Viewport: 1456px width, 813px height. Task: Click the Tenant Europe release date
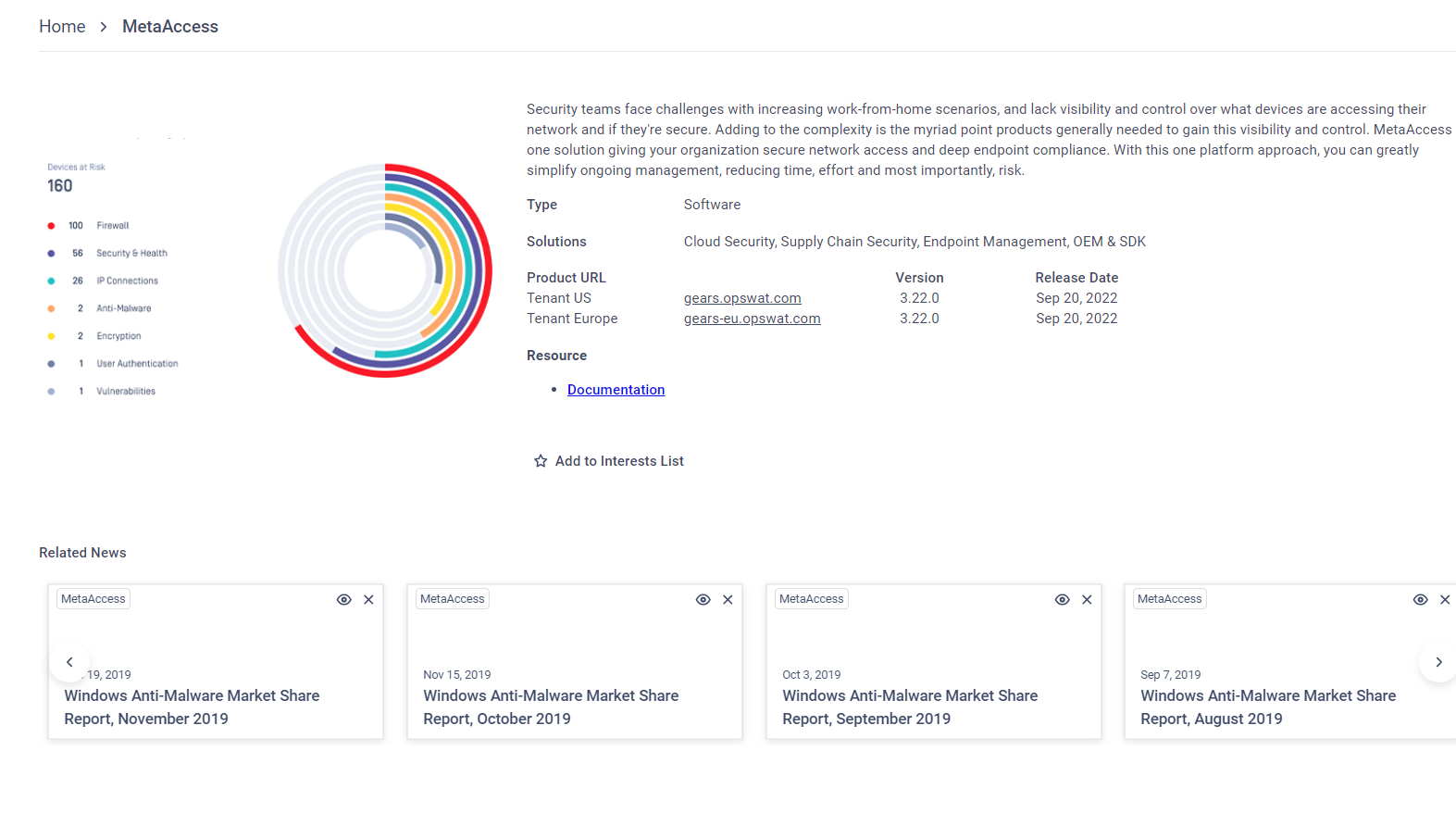tap(1076, 319)
